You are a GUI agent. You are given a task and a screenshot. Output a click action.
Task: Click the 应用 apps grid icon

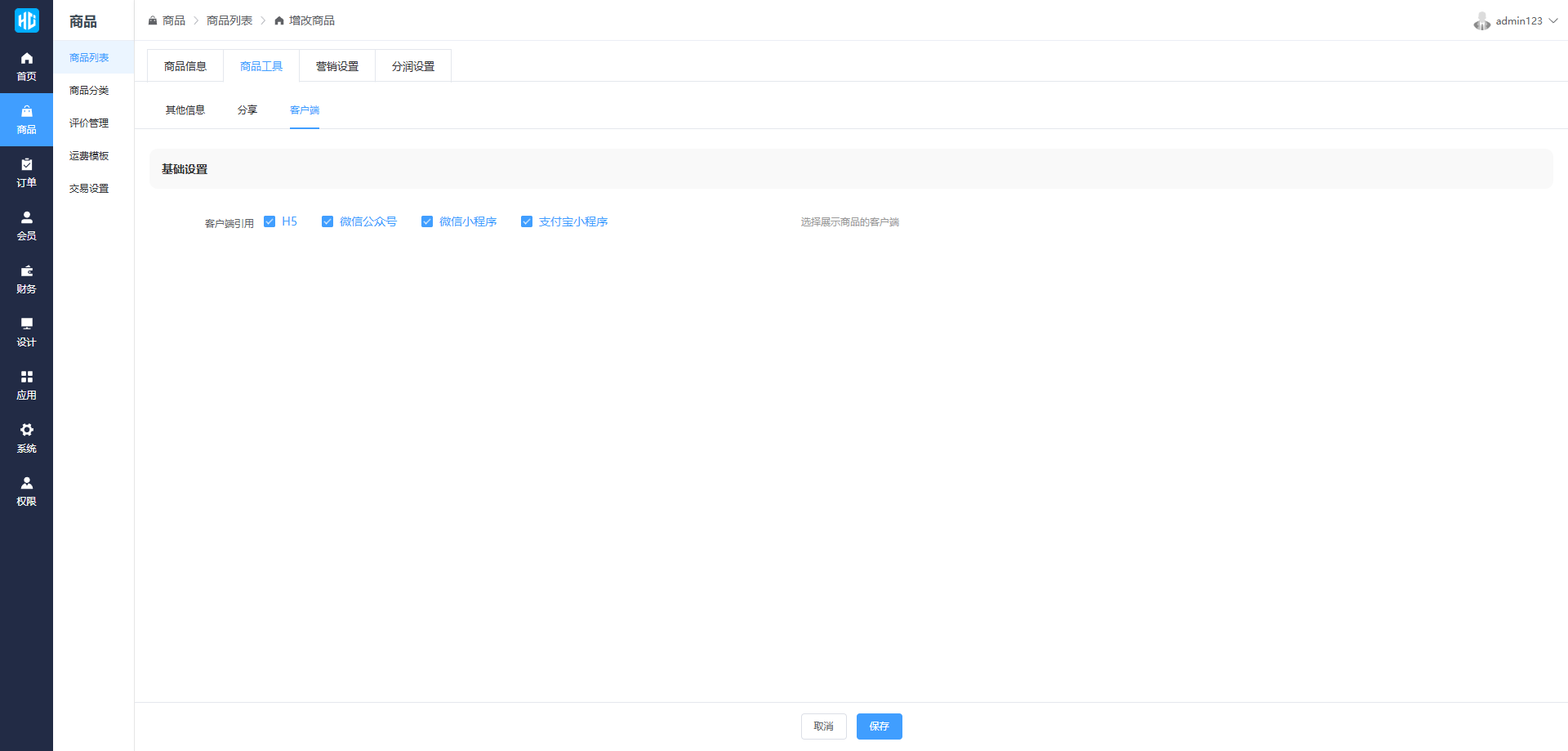26,378
